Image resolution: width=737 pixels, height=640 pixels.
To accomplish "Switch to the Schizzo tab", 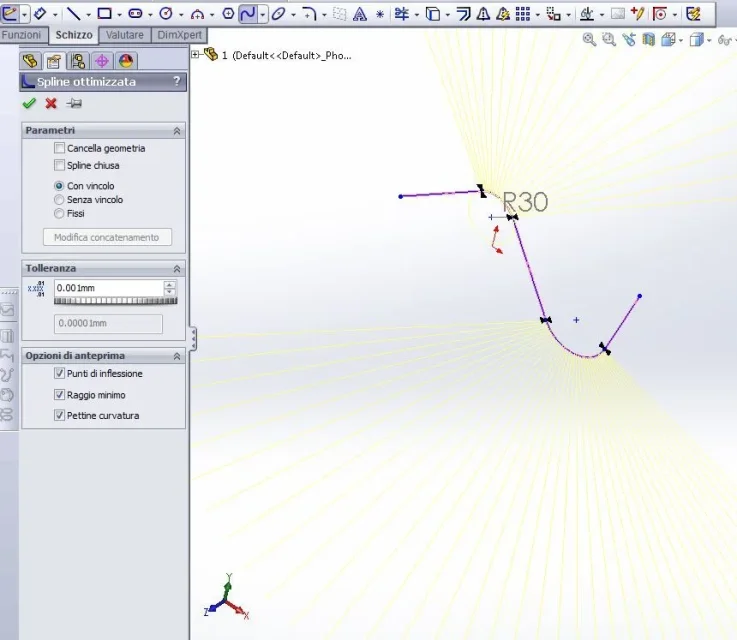I will 74,35.
